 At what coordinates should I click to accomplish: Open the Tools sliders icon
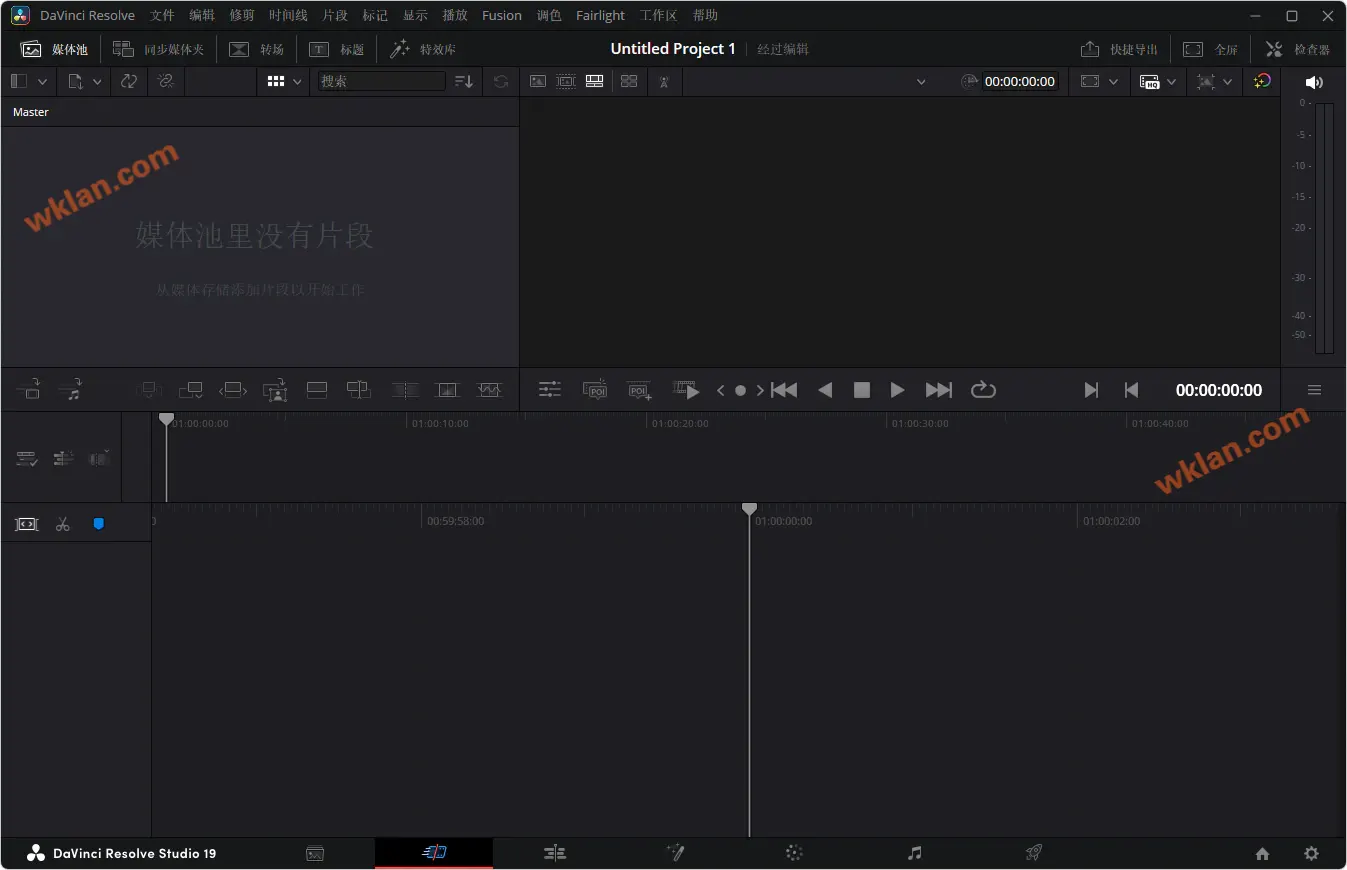pyautogui.click(x=550, y=390)
